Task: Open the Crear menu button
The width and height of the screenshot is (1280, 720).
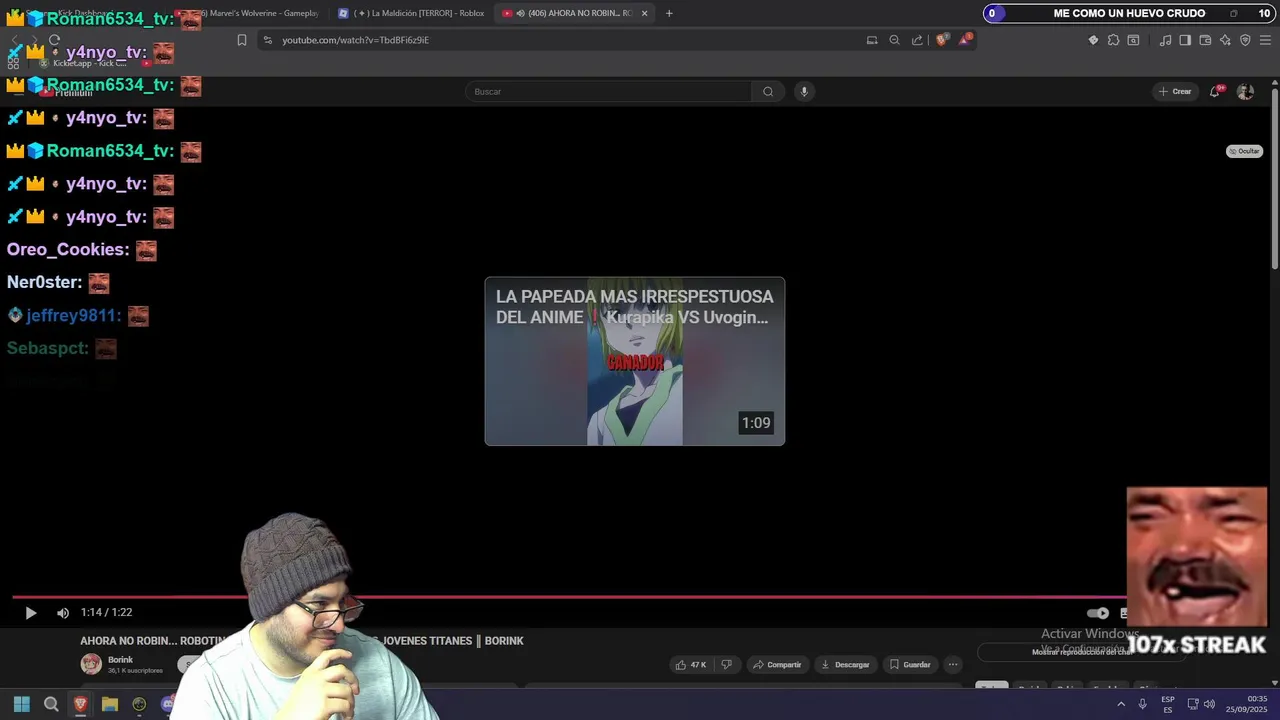Action: [1175, 92]
